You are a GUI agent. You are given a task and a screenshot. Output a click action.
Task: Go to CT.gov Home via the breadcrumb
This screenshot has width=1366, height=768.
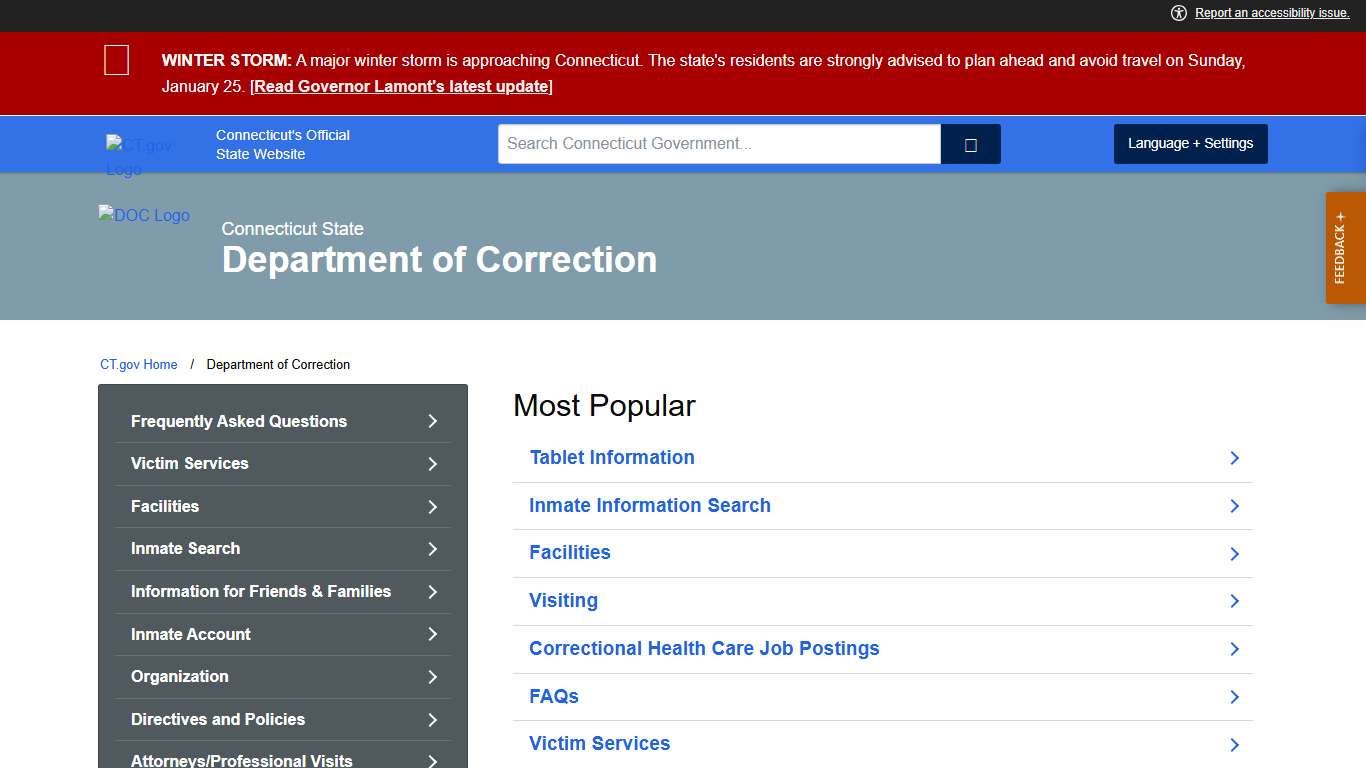139,364
